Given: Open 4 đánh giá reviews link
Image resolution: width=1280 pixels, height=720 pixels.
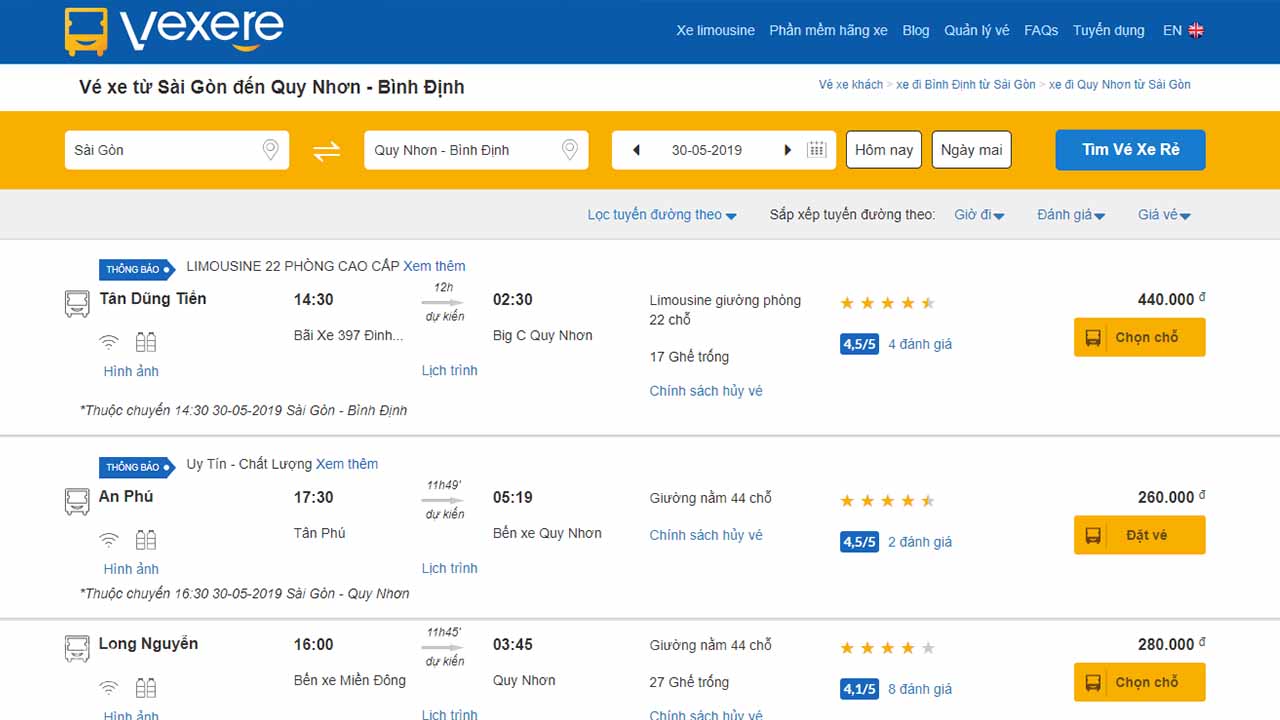Looking at the screenshot, I should (x=920, y=344).
